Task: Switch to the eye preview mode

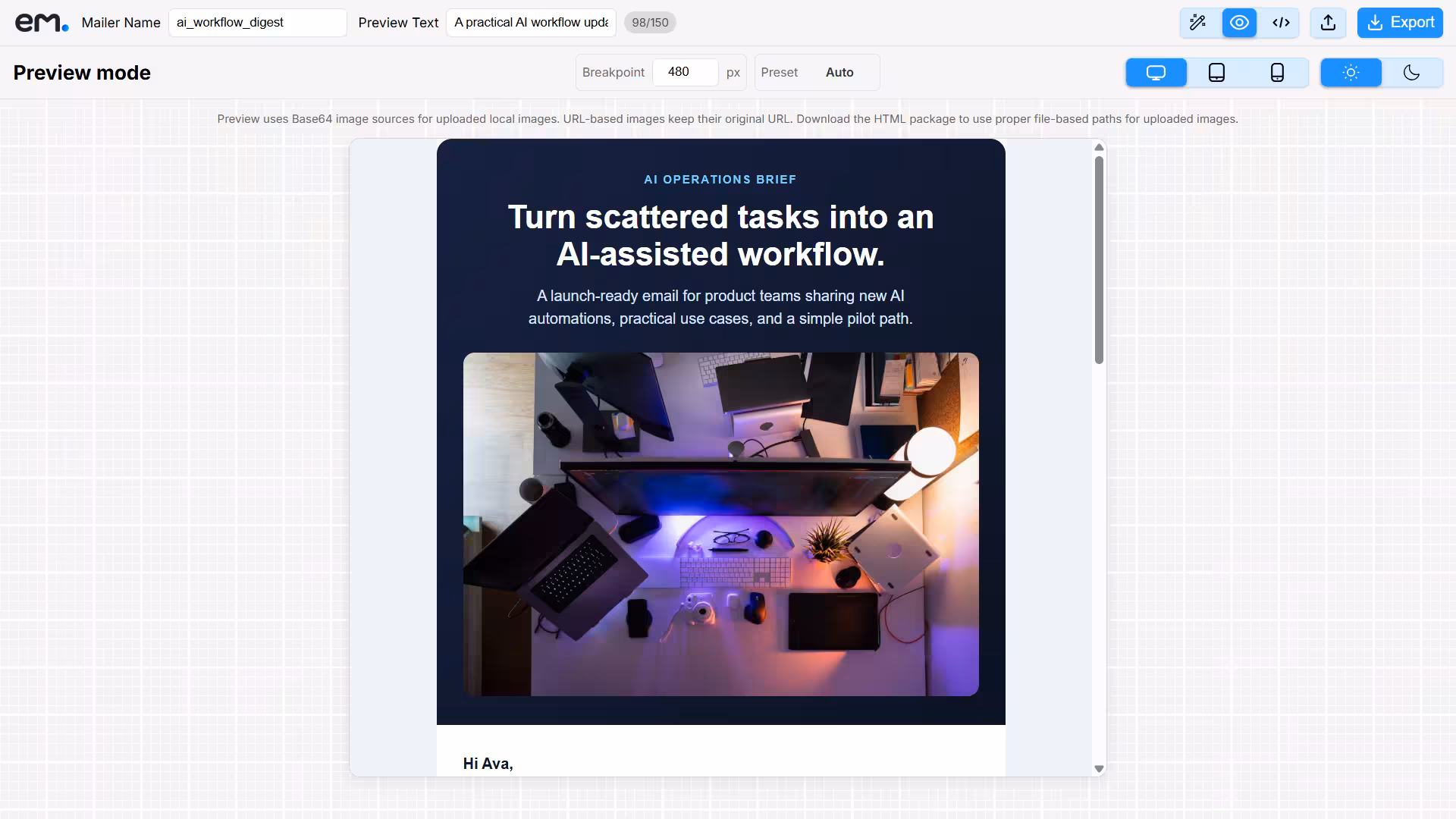Action: (1239, 23)
